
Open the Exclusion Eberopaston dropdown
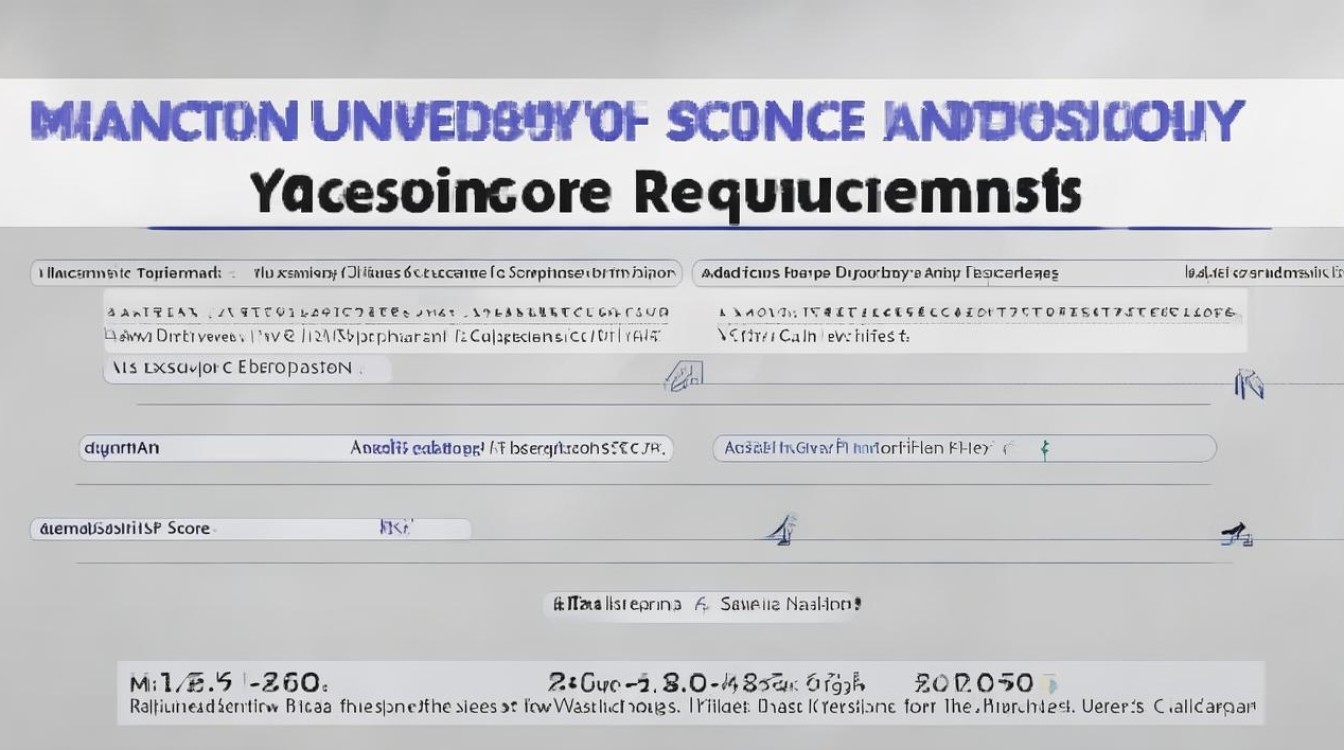click(x=245, y=369)
